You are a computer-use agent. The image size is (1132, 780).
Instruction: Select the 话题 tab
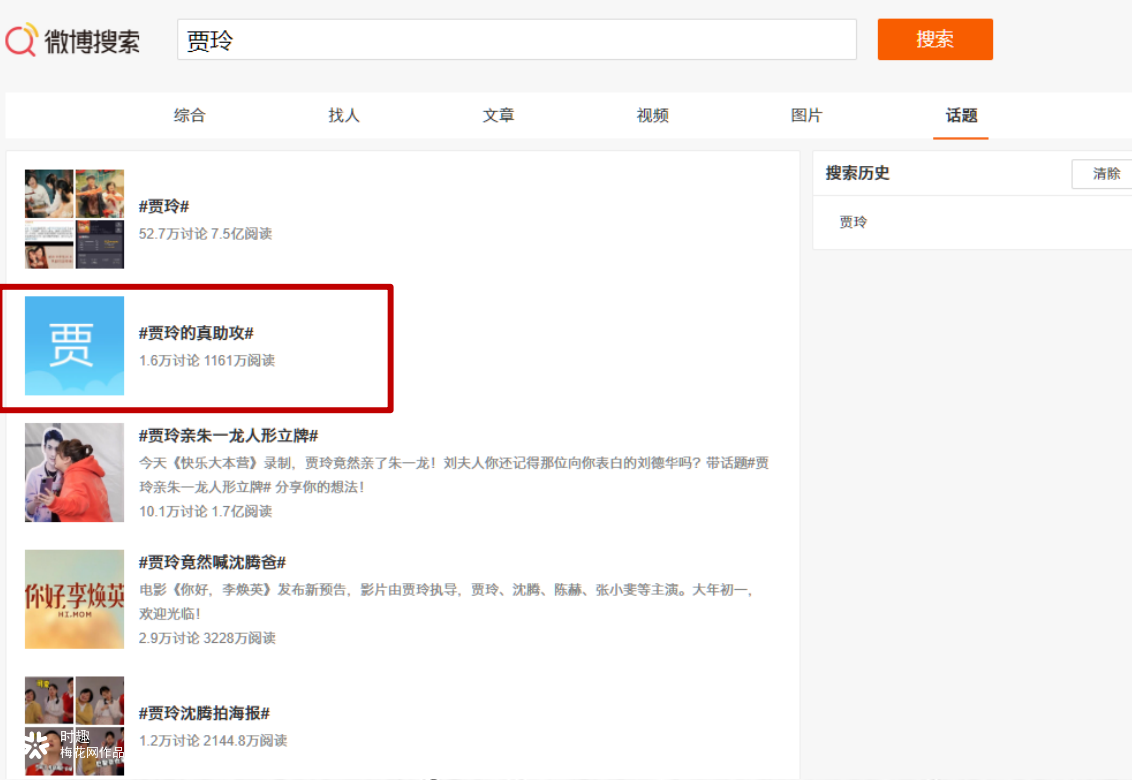click(x=961, y=116)
